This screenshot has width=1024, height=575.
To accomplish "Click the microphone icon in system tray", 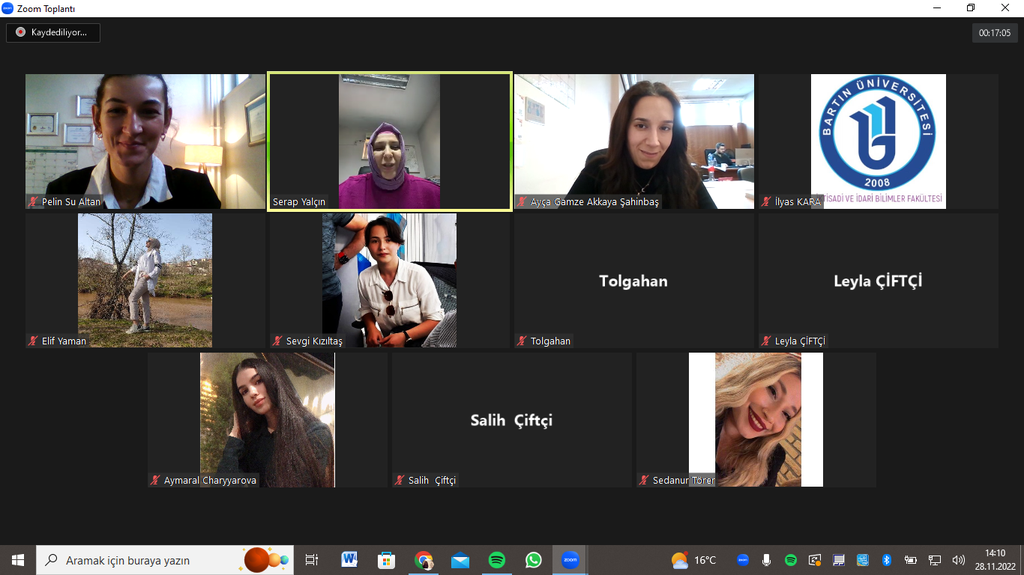I will 767,560.
